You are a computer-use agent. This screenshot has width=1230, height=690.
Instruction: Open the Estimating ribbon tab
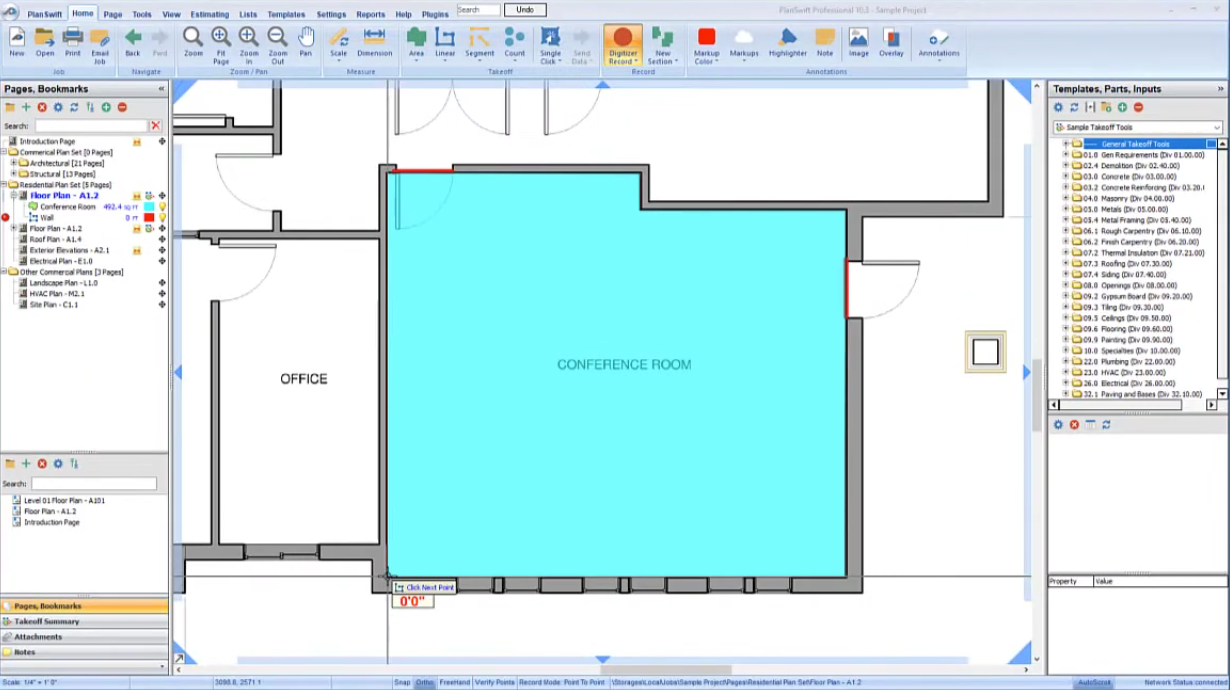pyautogui.click(x=209, y=14)
